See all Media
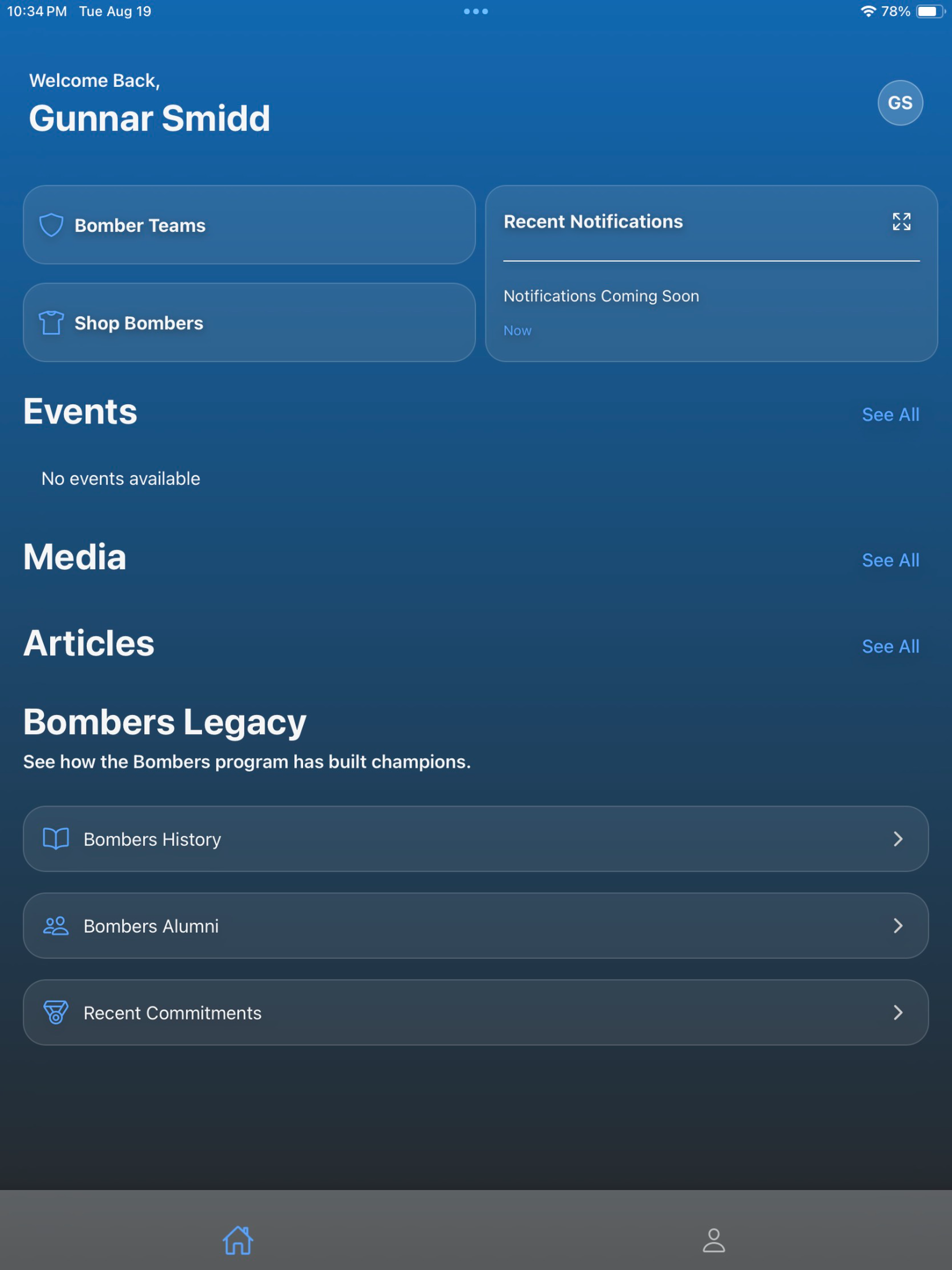The width and height of the screenshot is (952, 1270). (x=891, y=560)
